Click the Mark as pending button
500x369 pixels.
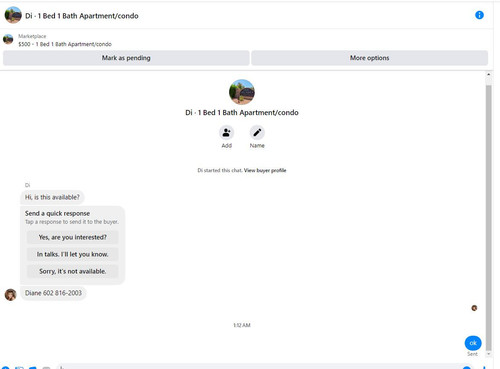[x=126, y=58]
